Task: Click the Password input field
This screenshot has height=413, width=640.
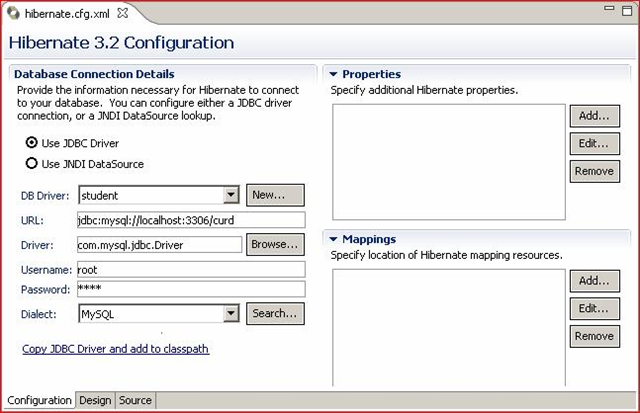Action: pyautogui.click(x=190, y=289)
